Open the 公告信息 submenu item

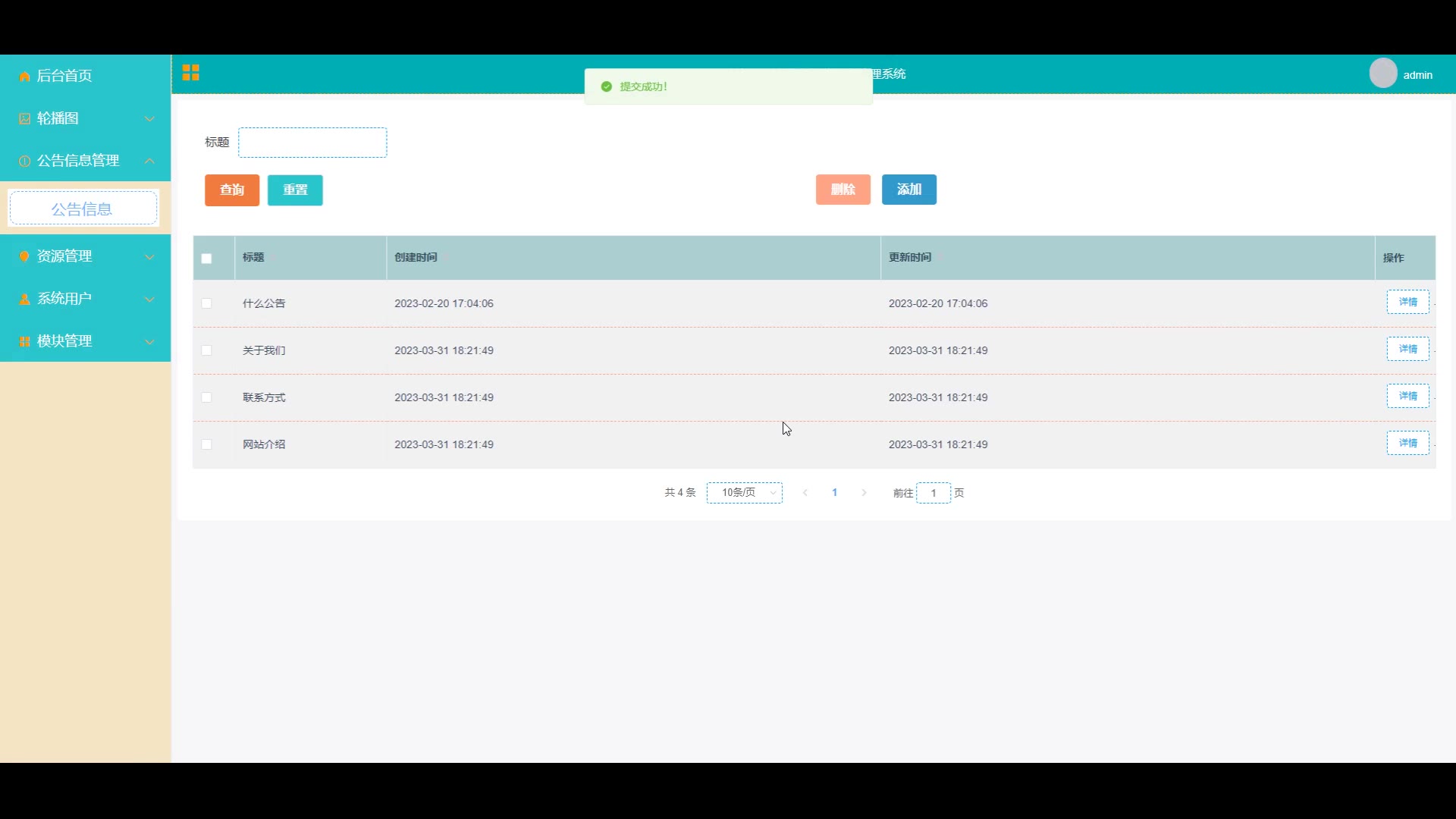(83, 209)
